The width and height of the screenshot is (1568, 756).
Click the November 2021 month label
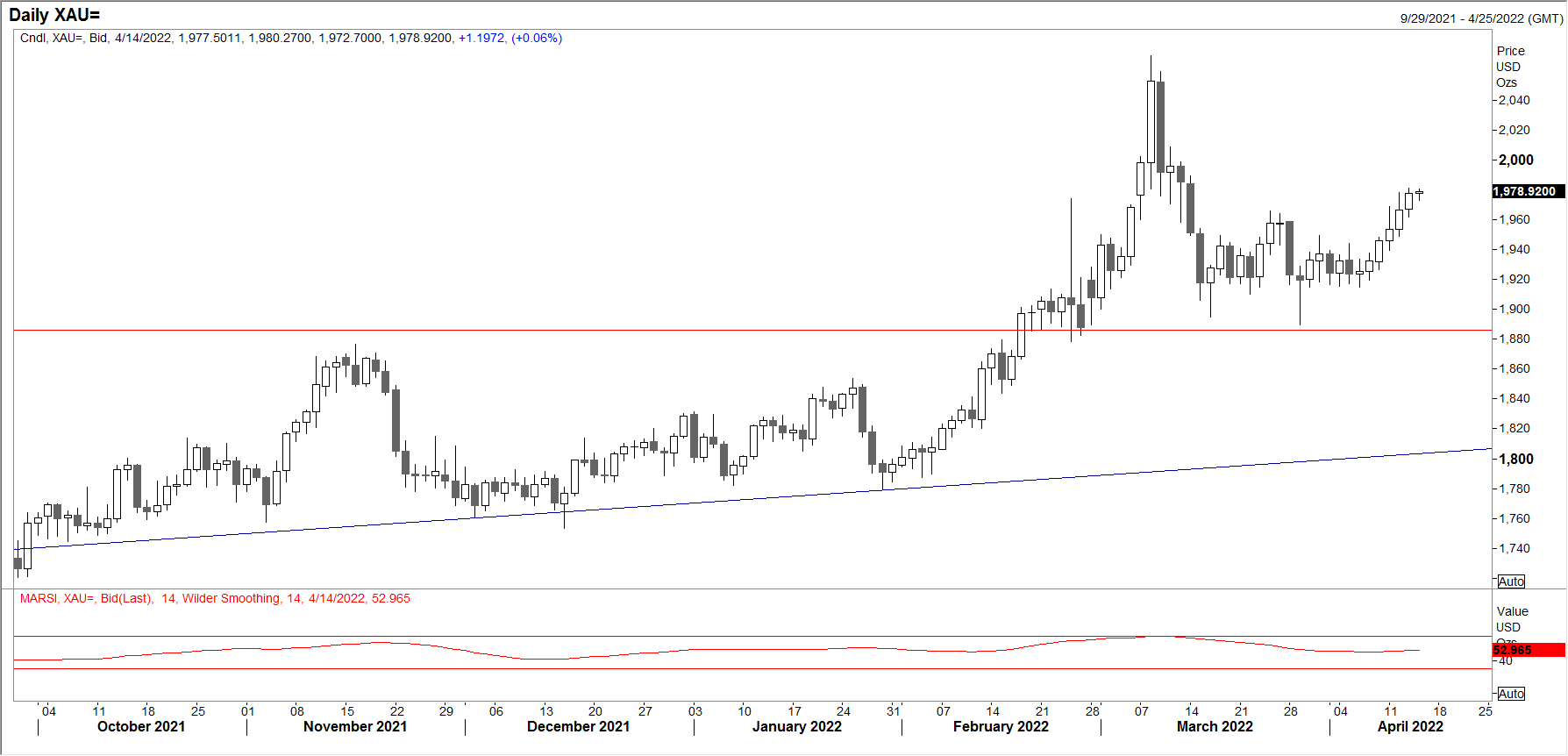[355, 726]
